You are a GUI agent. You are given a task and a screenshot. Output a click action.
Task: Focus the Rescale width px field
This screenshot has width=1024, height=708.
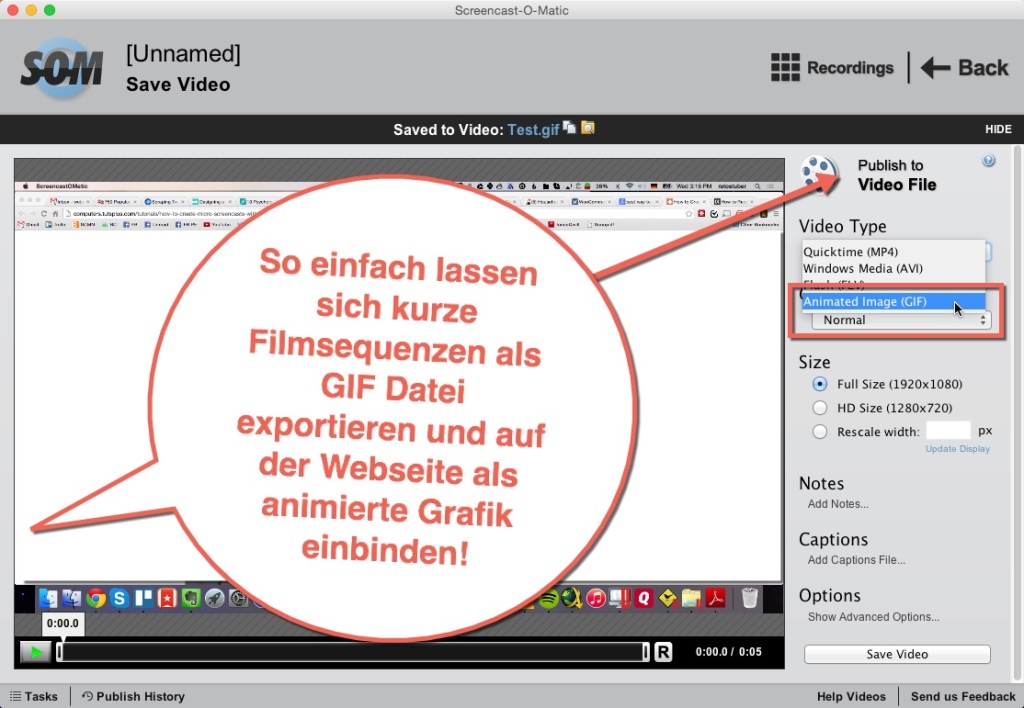948,431
